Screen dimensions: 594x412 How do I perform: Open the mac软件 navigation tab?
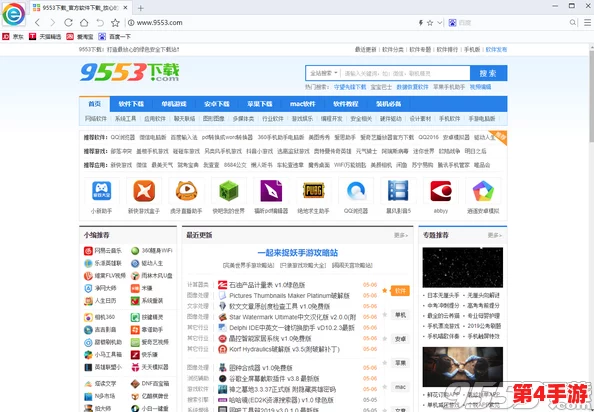pos(303,104)
